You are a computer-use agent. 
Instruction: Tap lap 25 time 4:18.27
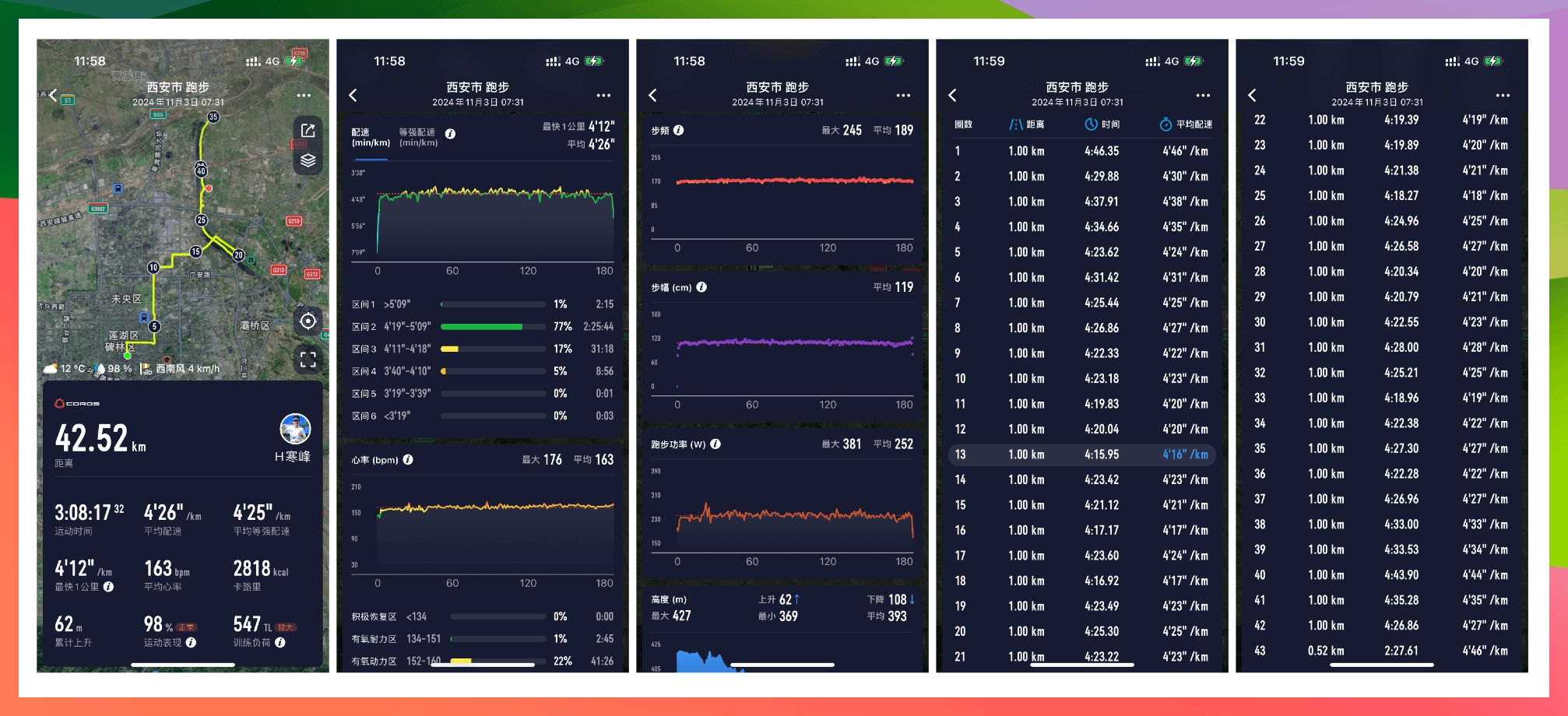click(1401, 196)
